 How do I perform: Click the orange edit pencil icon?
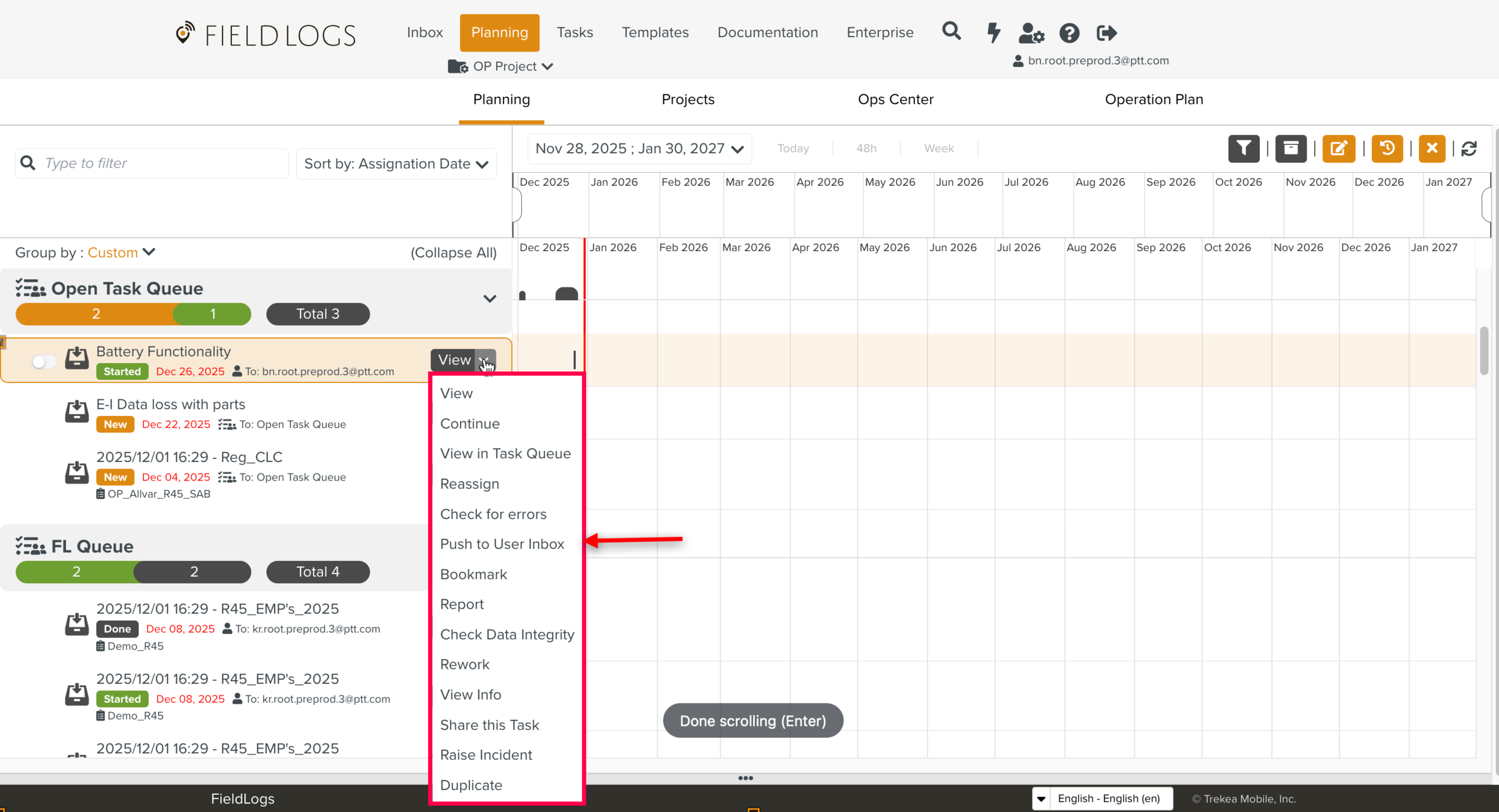tap(1338, 148)
